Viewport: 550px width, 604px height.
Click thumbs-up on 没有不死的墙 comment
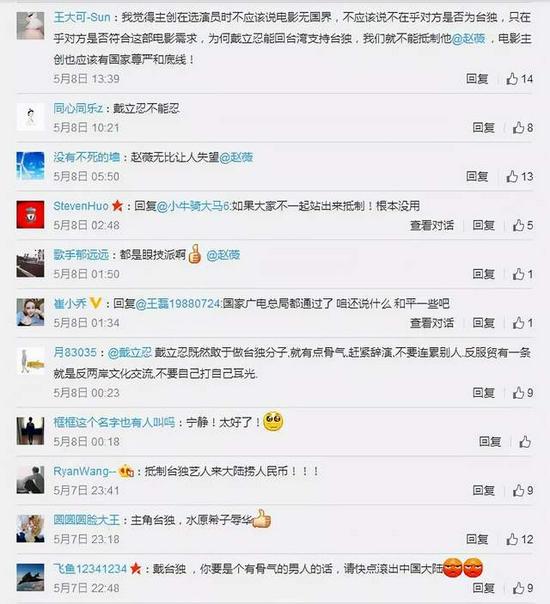coord(520,176)
